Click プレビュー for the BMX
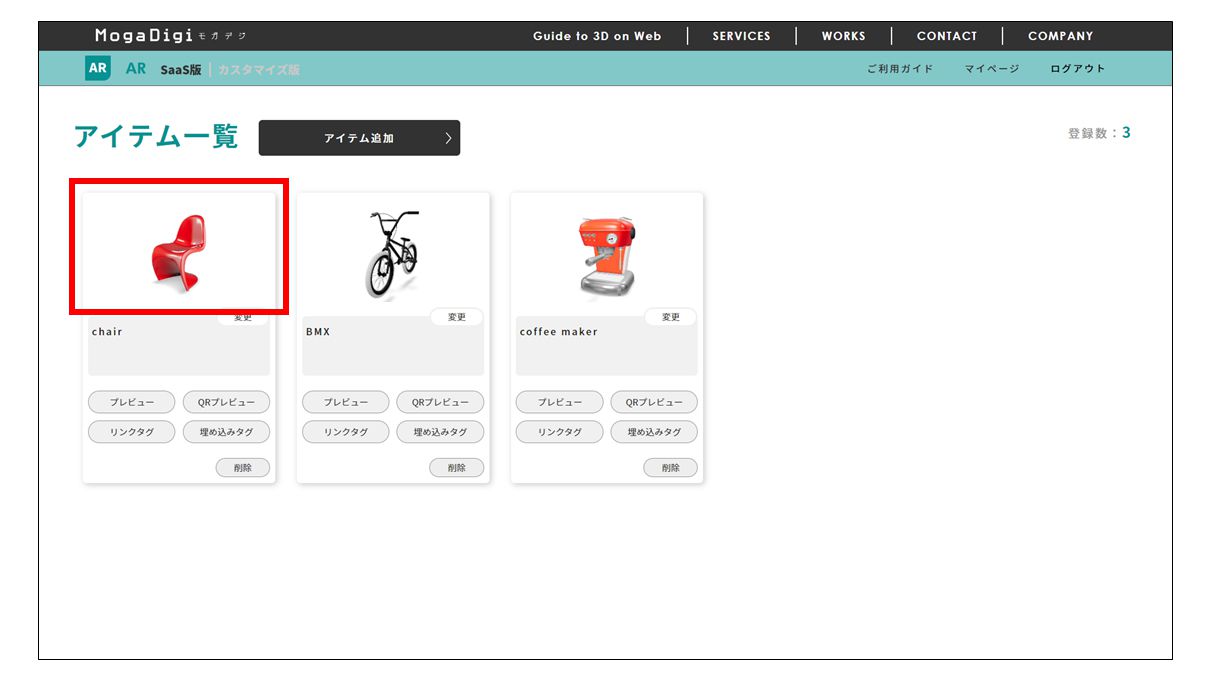This screenshot has width=1210, height=680. [x=346, y=402]
